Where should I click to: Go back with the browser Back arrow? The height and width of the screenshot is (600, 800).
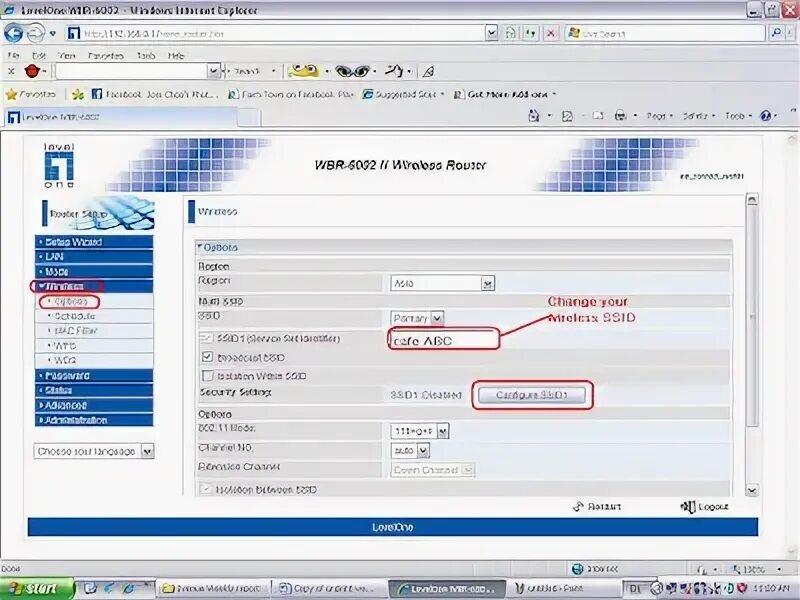tap(13, 34)
